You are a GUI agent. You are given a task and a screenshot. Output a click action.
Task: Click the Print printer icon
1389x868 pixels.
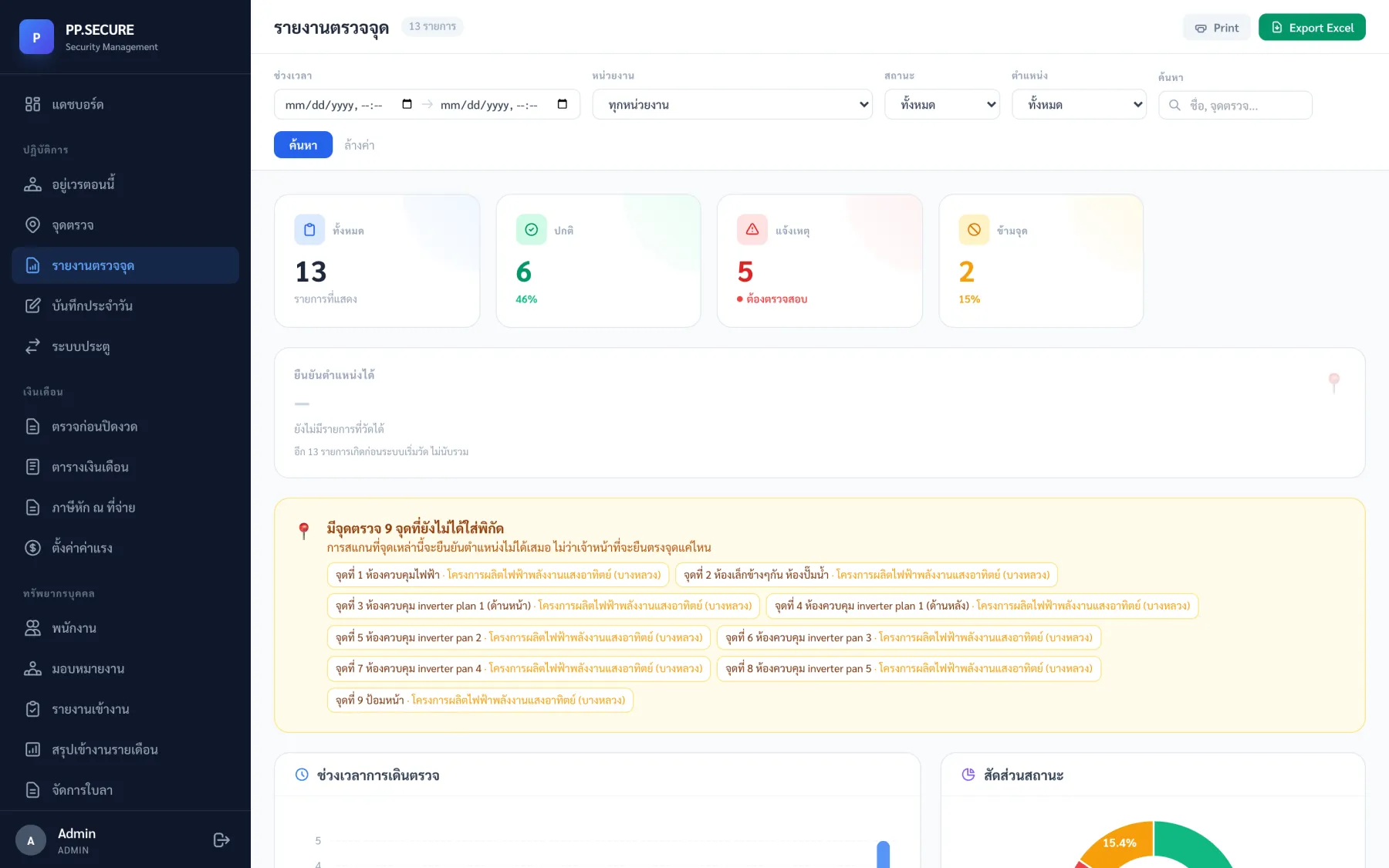point(1201,29)
